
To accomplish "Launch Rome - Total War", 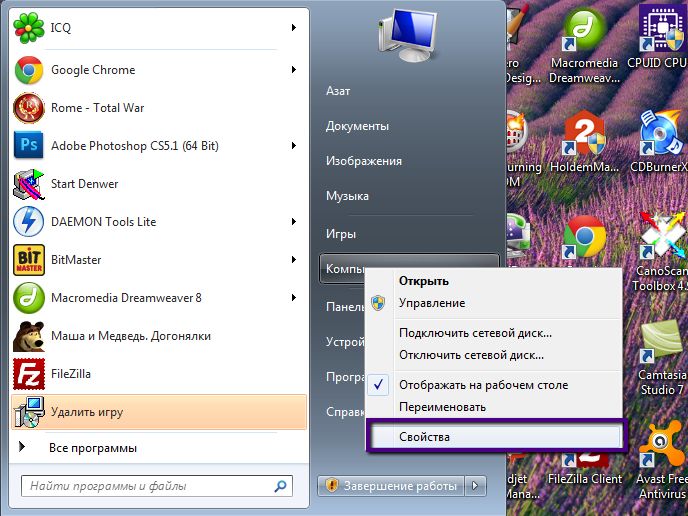I will (x=97, y=108).
